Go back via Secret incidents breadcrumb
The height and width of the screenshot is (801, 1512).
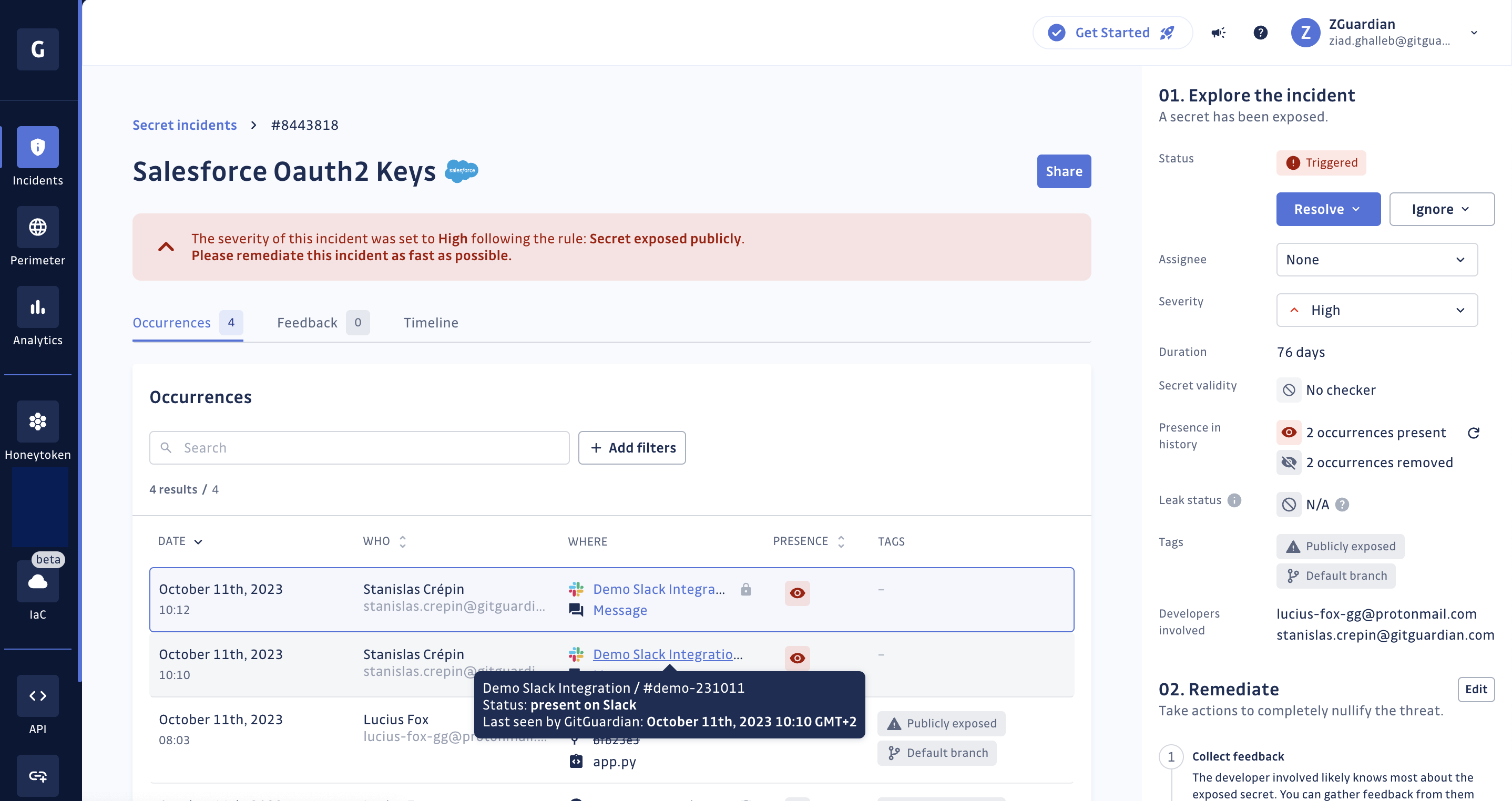(x=185, y=125)
